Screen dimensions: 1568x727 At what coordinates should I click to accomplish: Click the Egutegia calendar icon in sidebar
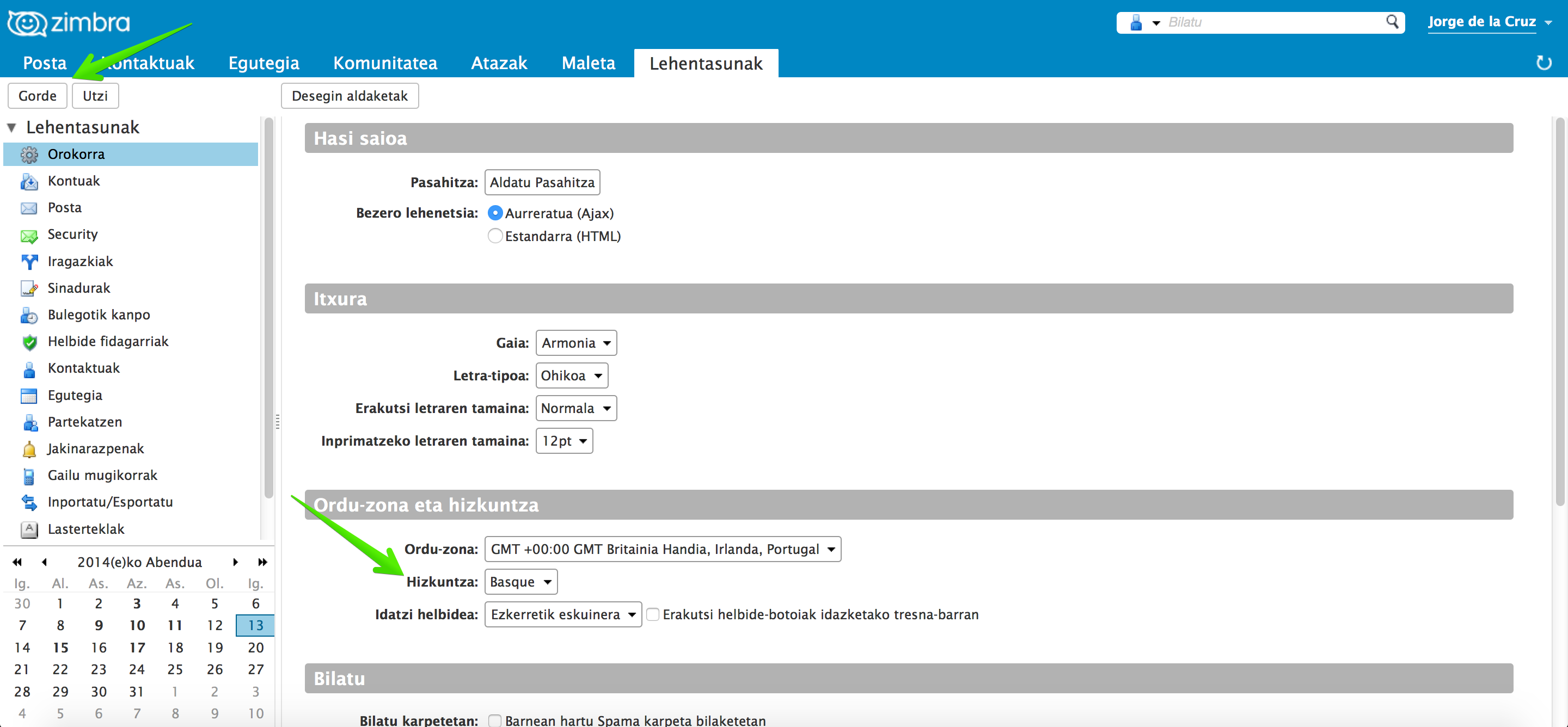29,396
